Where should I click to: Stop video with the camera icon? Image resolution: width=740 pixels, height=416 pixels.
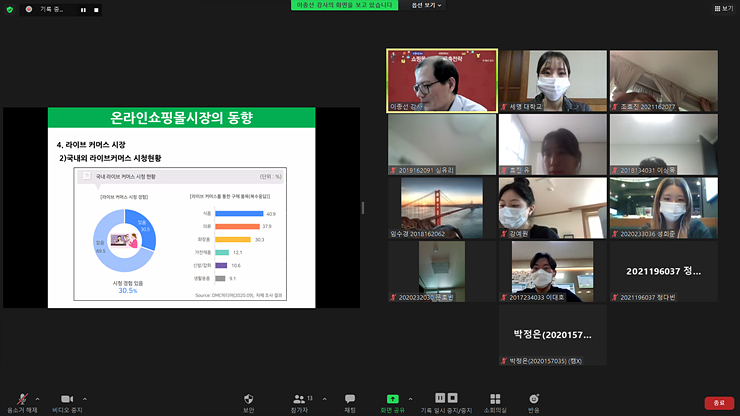(x=67, y=399)
